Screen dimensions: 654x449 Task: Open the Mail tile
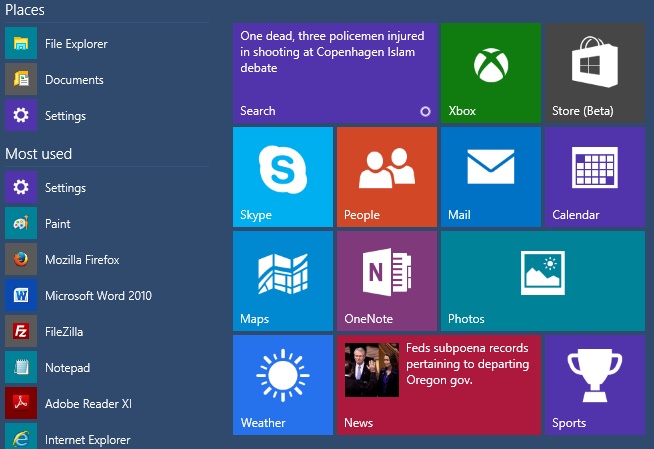pyautogui.click(x=491, y=177)
